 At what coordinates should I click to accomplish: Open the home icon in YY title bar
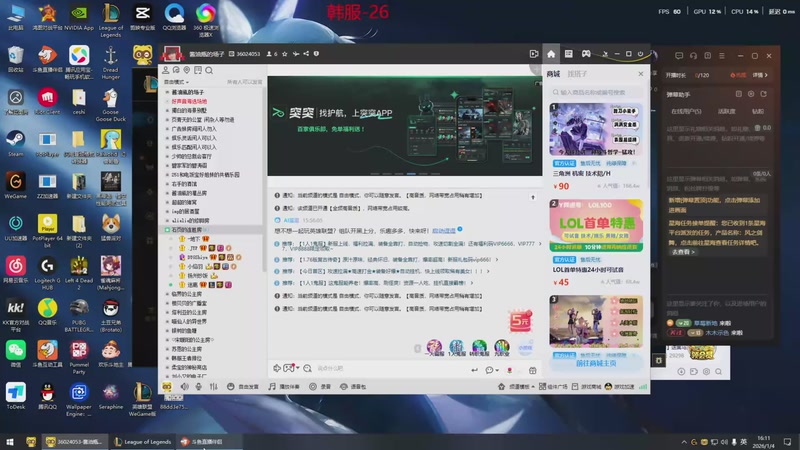(551, 54)
